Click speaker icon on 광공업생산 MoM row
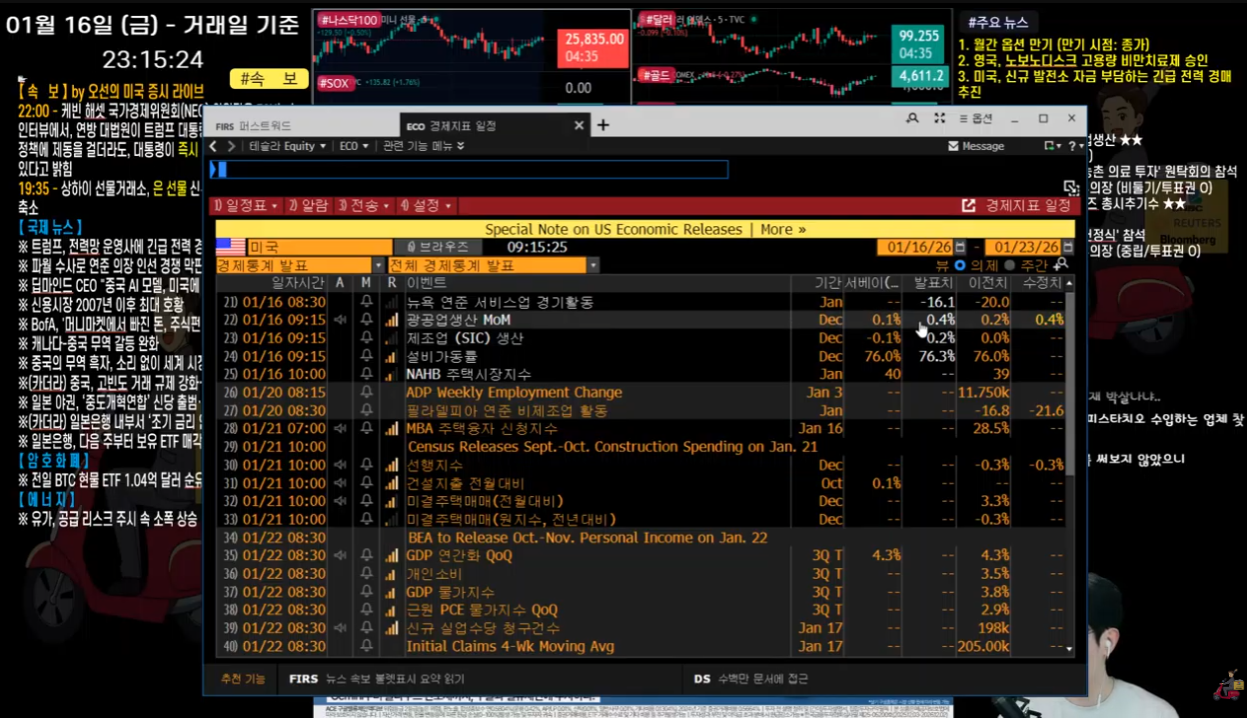1247x718 pixels. point(340,320)
